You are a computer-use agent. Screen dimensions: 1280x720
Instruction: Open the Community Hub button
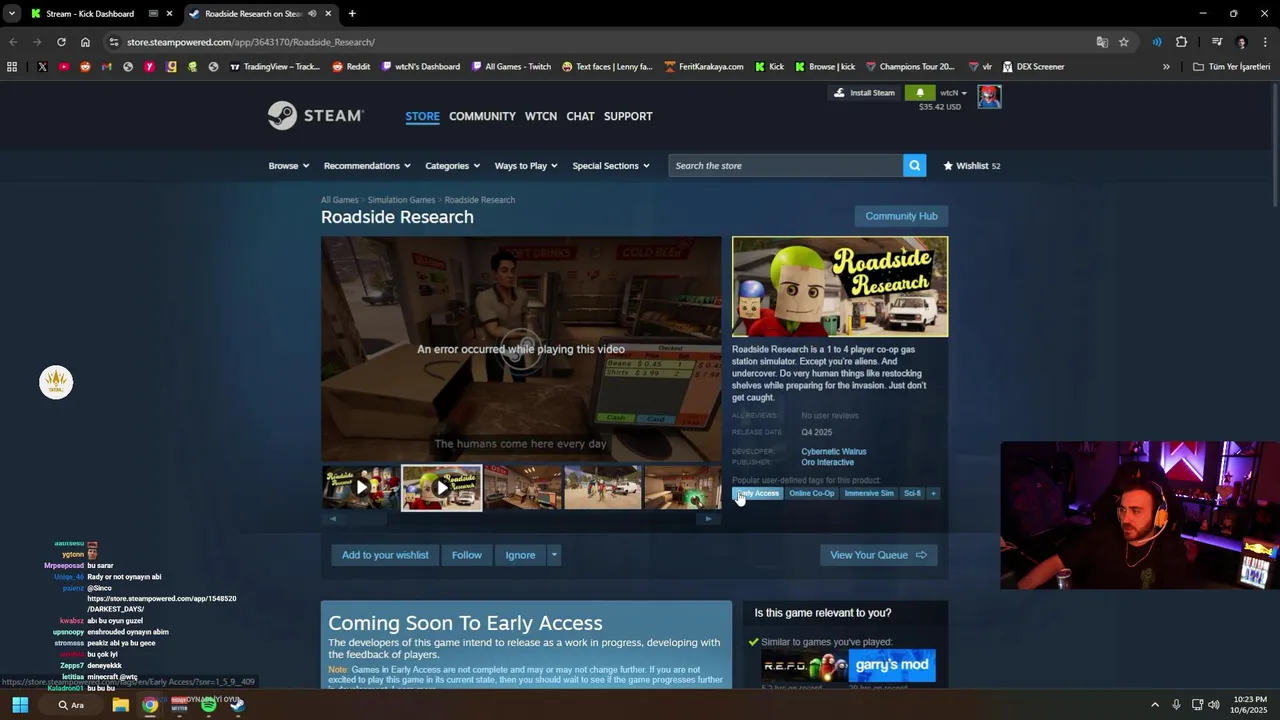901,216
